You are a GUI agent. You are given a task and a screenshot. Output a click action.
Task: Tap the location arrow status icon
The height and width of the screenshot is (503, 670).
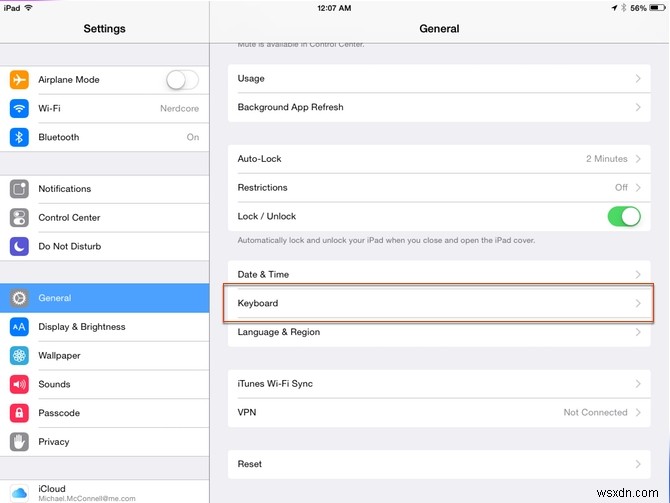click(x=614, y=8)
